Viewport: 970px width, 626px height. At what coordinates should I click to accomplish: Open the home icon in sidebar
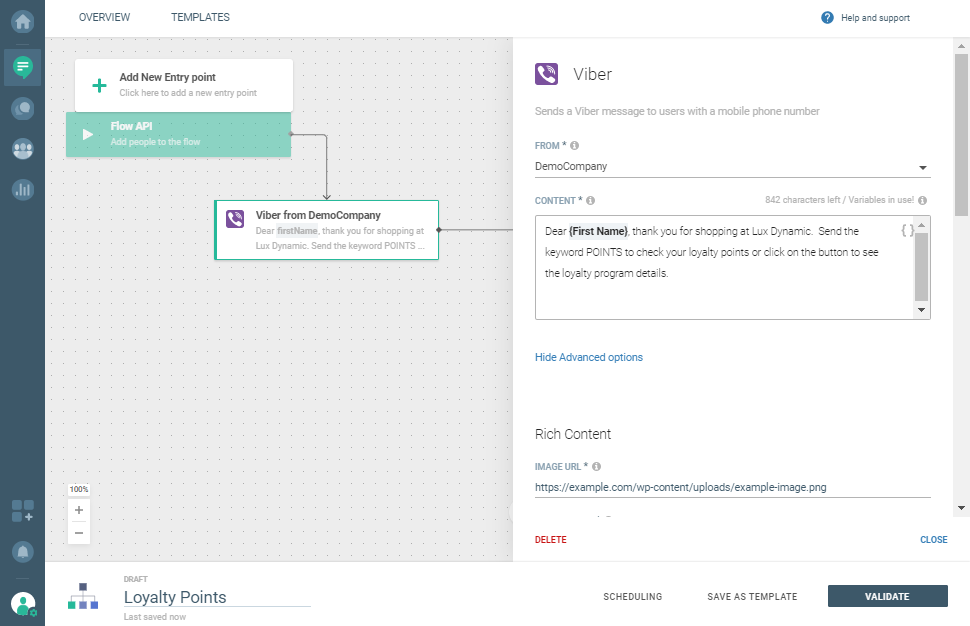[x=22, y=20]
